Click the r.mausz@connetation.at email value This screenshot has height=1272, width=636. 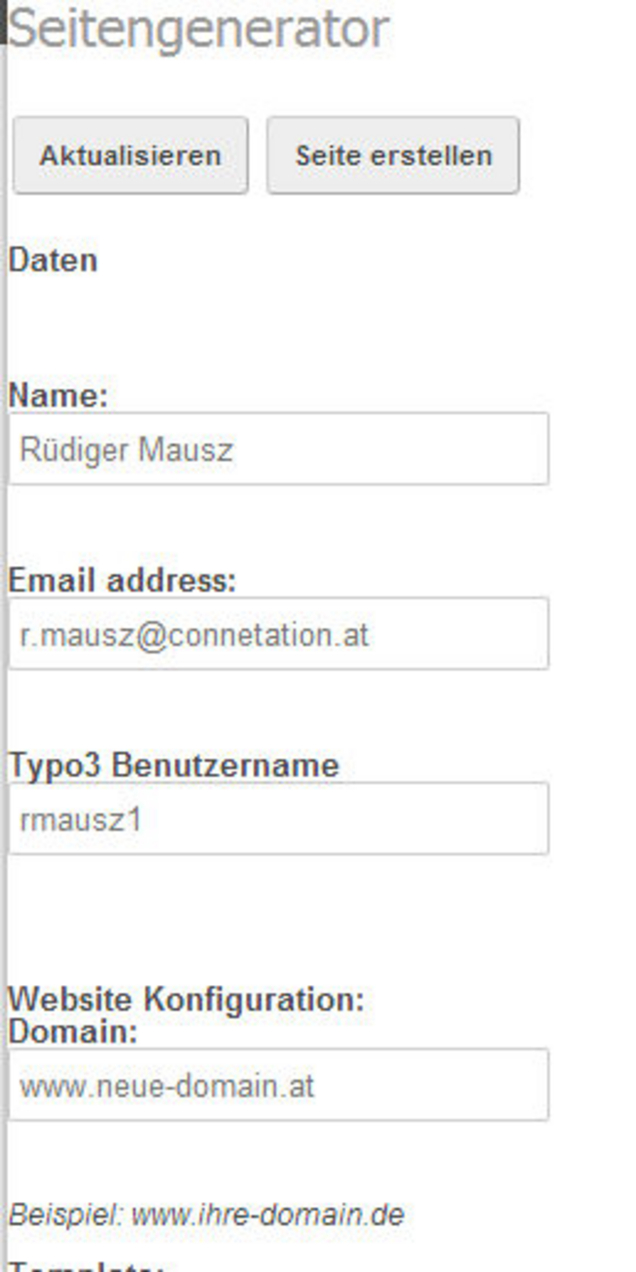pyautogui.click(x=194, y=635)
